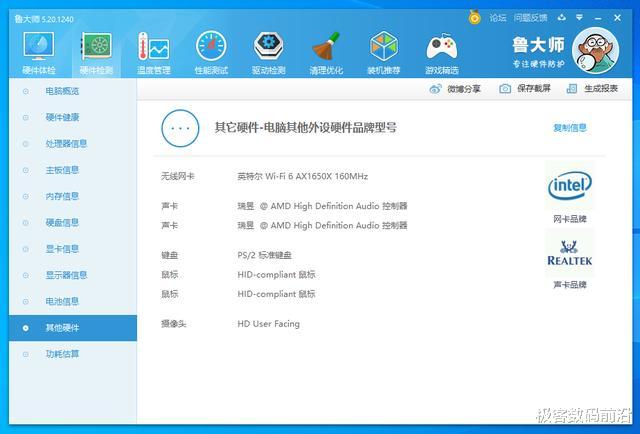Launch 性能测试 performance test icon

[211, 53]
